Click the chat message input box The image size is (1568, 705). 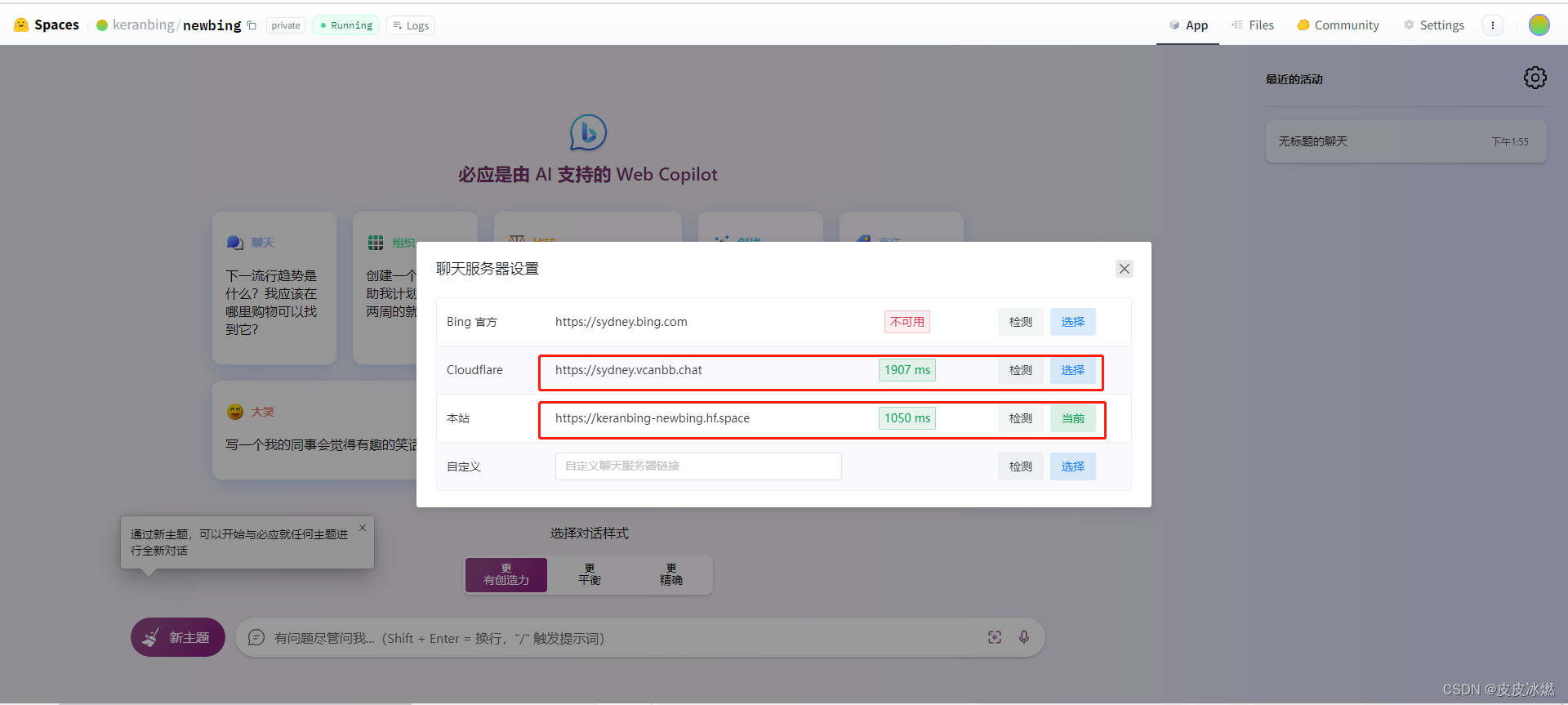coord(625,638)
